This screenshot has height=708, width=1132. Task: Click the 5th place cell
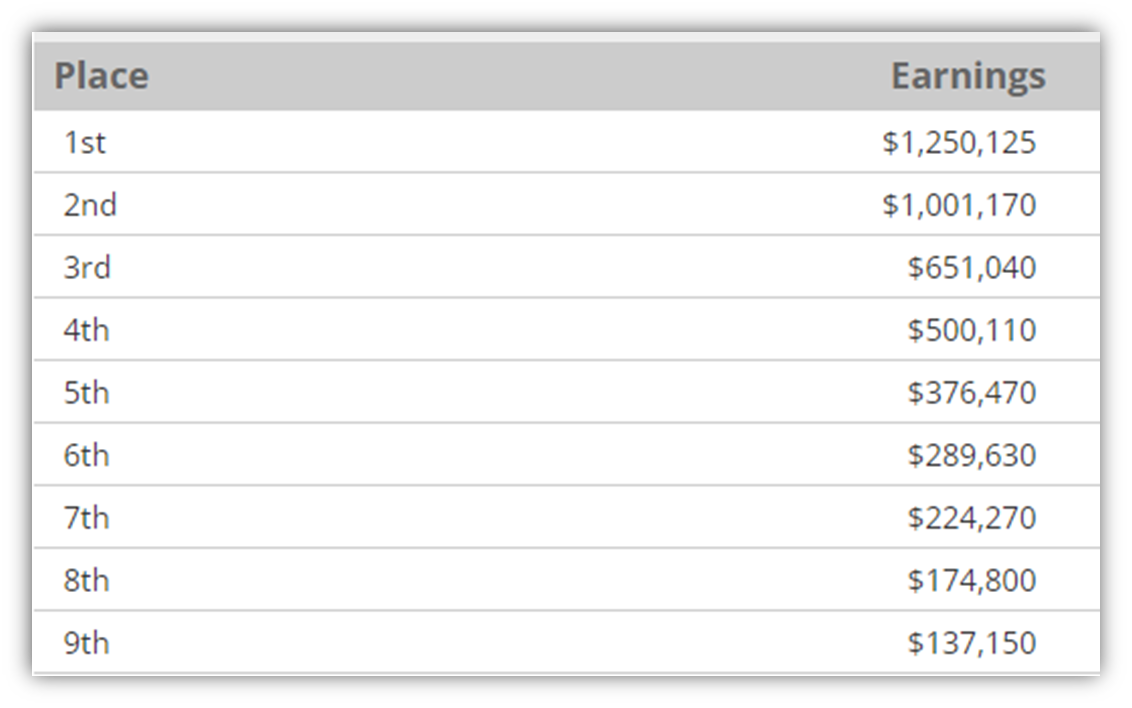86,393
